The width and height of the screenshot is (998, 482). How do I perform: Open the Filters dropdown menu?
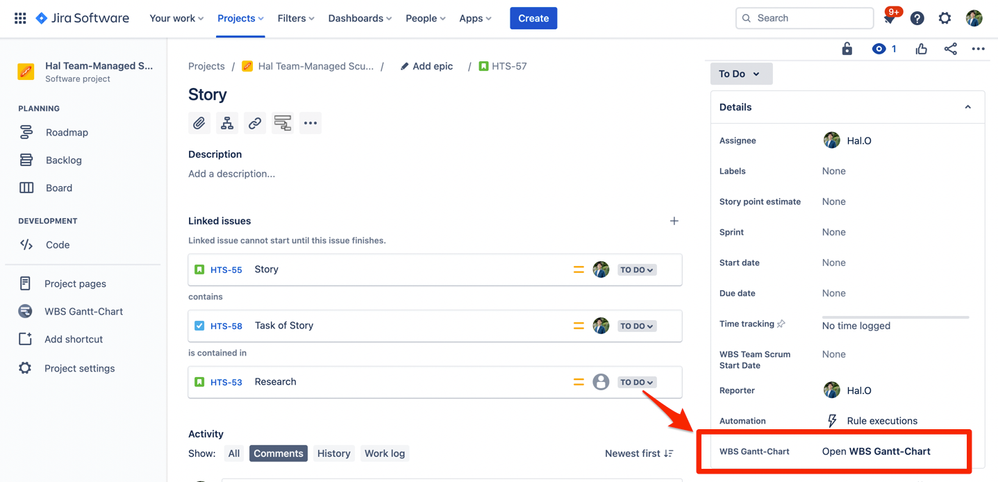pyautogui.click(x=296, y=18)
